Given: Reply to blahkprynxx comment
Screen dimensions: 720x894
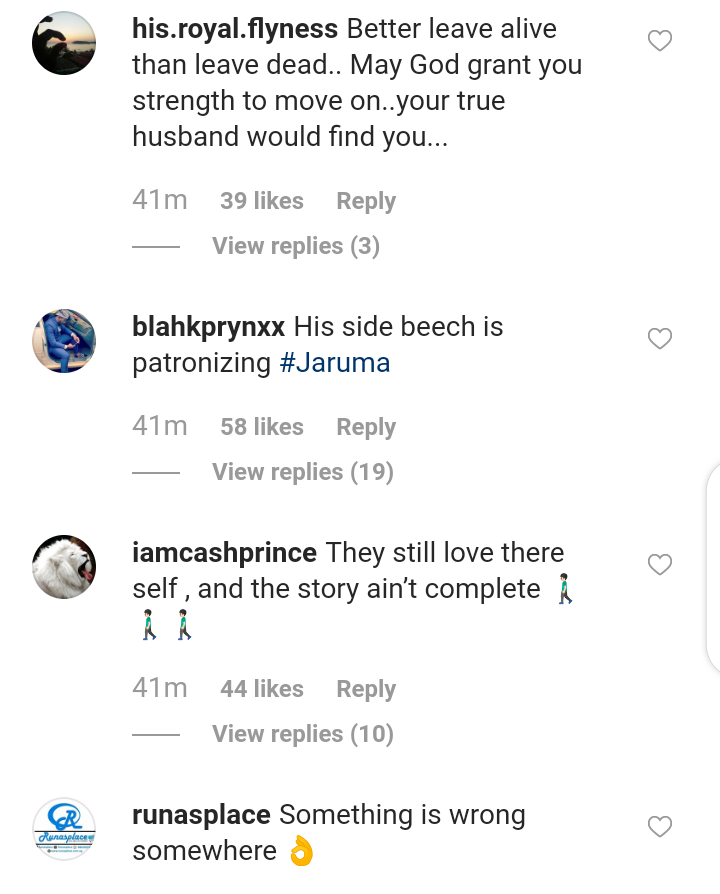Looking at the screenshot, I should [366, 427].
